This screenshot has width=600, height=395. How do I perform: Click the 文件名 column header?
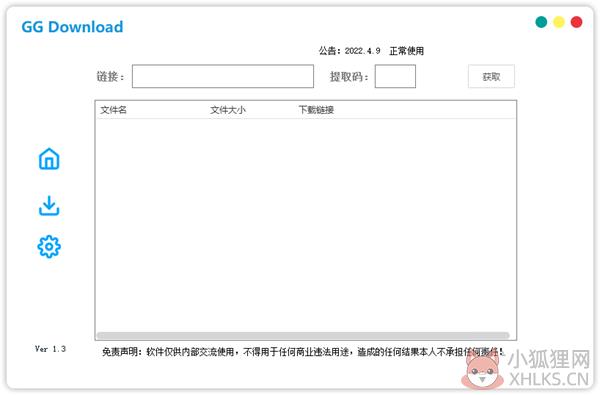tap(113, 110)
